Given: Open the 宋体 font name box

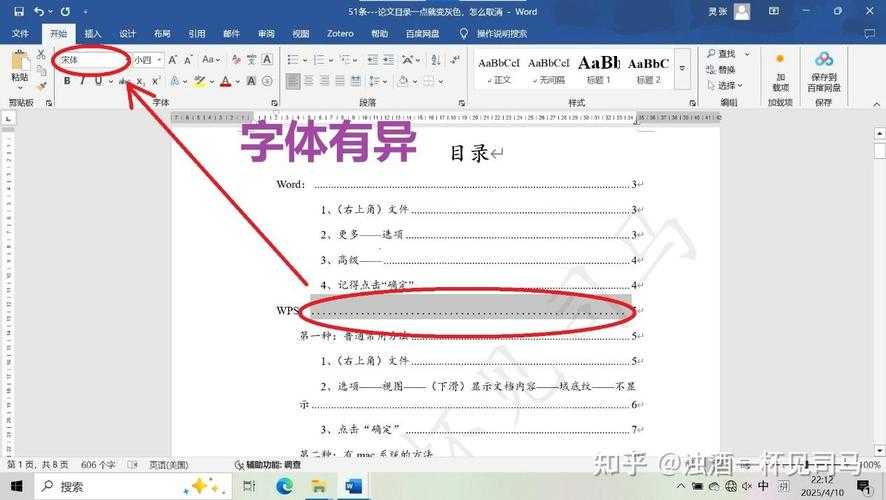Looking at the screenshot, I should pos(92,59).
